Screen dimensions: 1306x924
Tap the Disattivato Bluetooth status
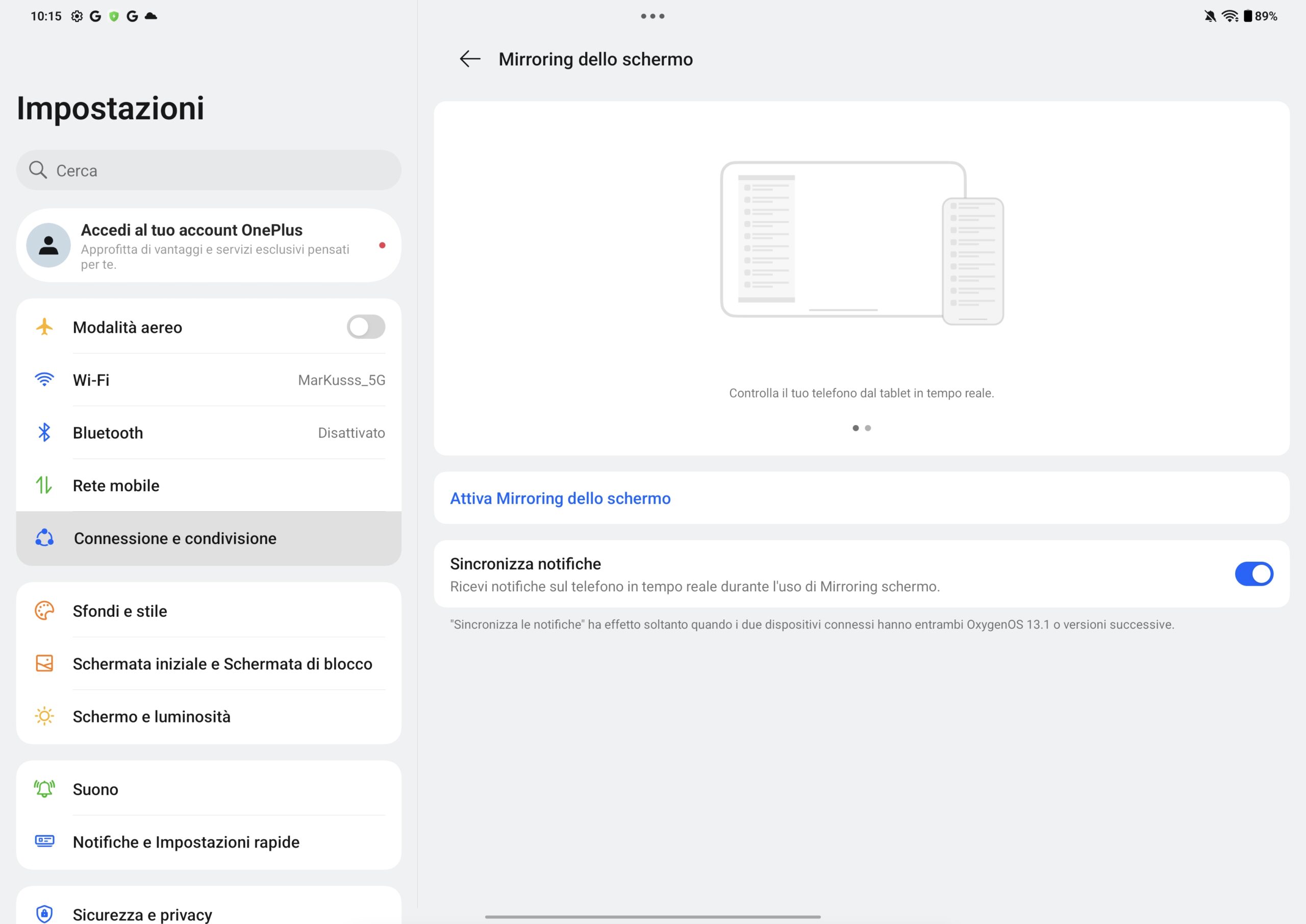click(351, 433)
